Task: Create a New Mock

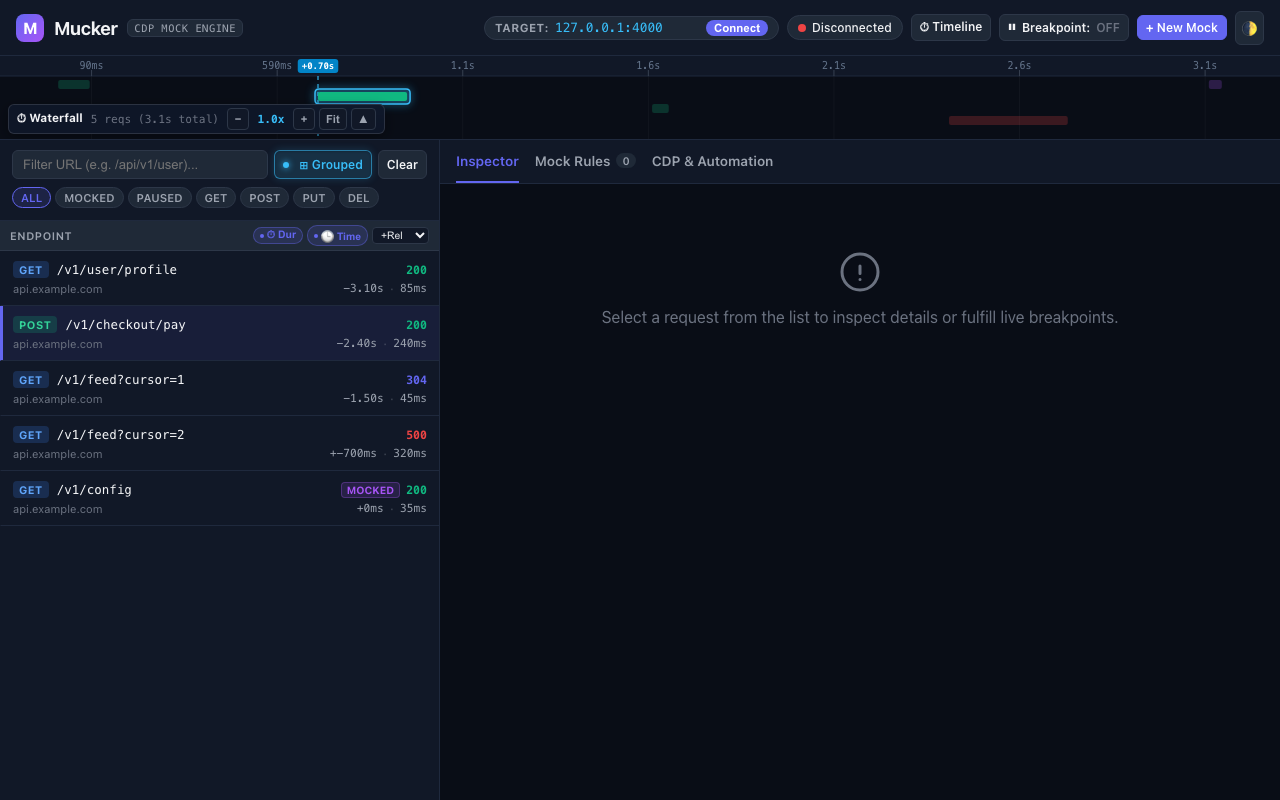Action: 1182,28
